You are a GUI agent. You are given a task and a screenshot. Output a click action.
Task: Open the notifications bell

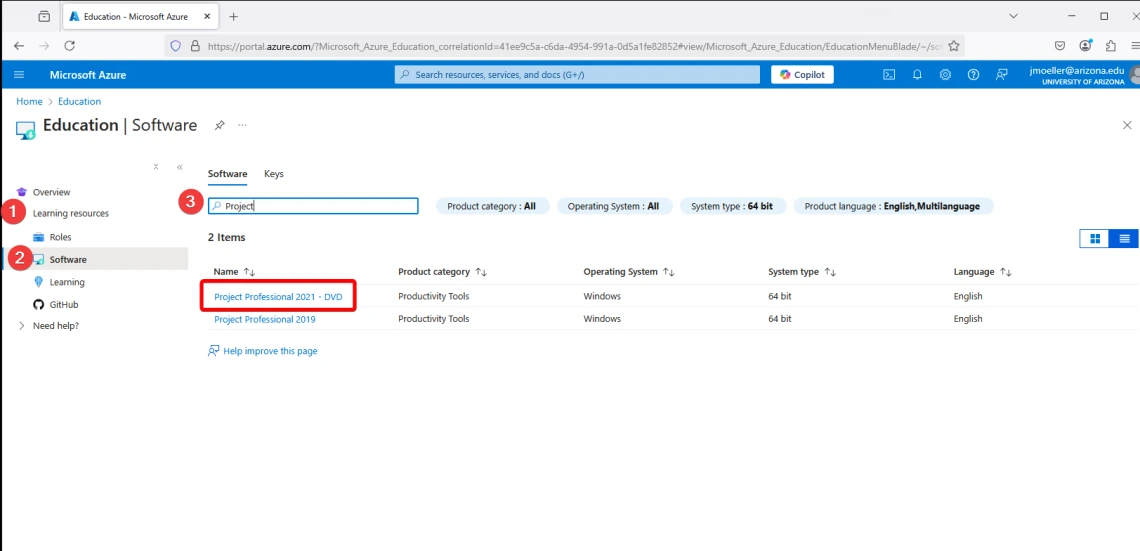917,75
